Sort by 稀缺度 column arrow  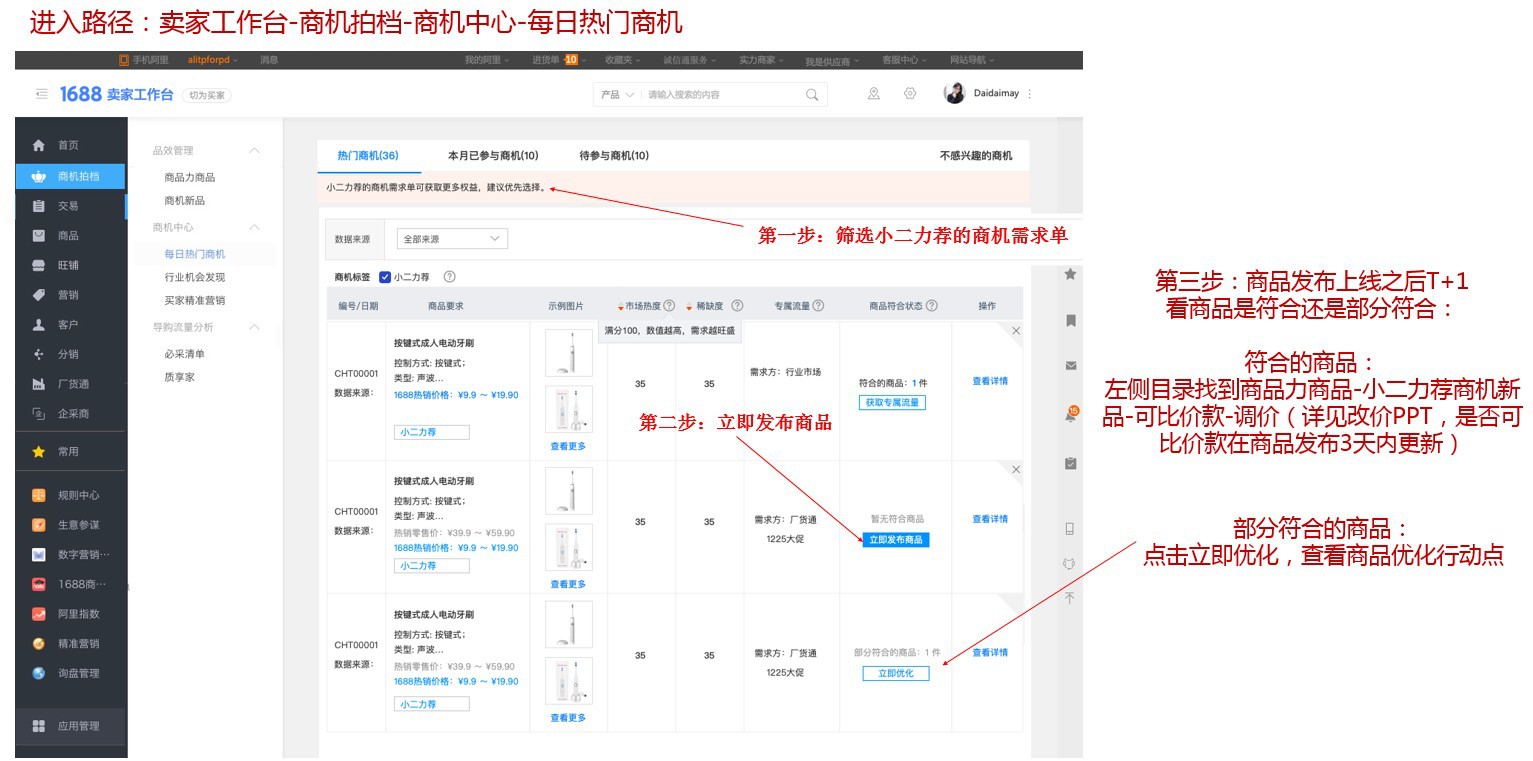689,307
